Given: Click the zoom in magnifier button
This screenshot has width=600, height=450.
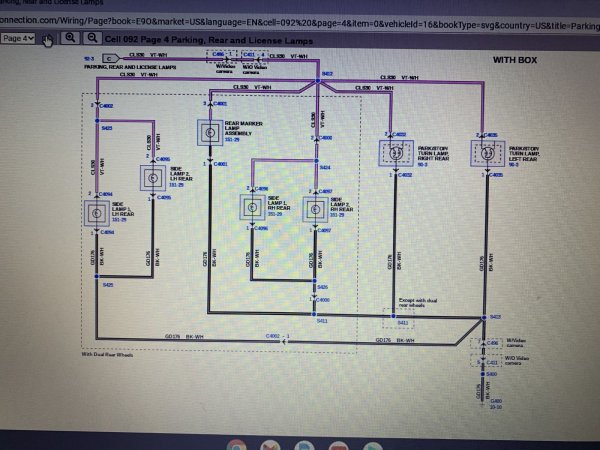Looking at the screenshot, I should [70, 38].
